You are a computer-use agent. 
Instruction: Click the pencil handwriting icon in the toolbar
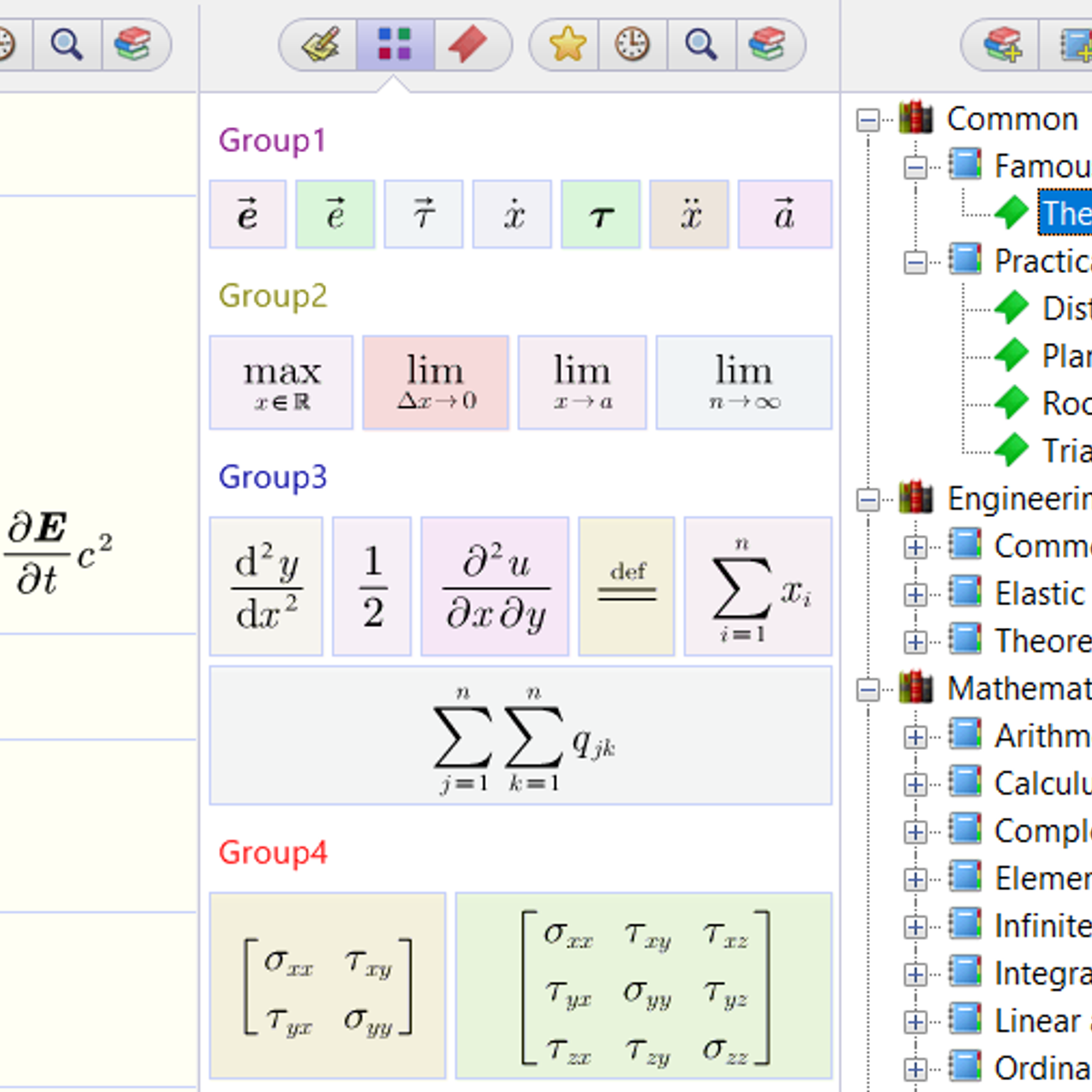click(319, 45)
